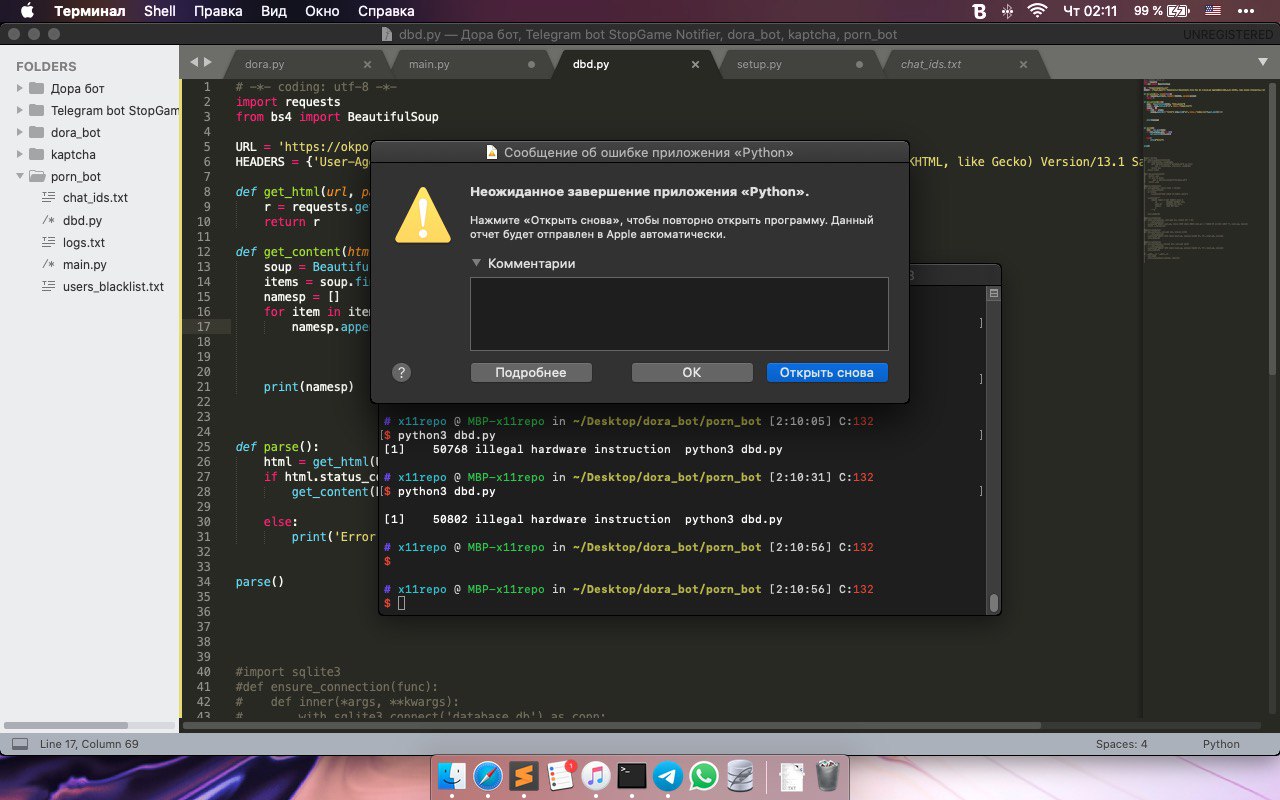The image size is (1280, 800).
Task: Open the Shell menu
Action: click(x=160, y=11)
